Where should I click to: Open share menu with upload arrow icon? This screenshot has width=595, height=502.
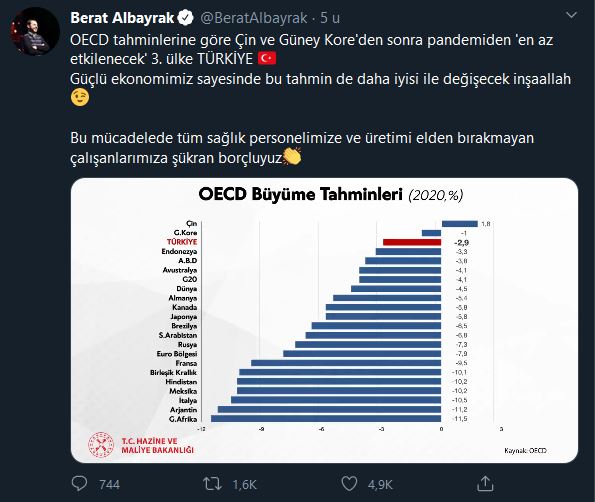click(x=485, y=484)
